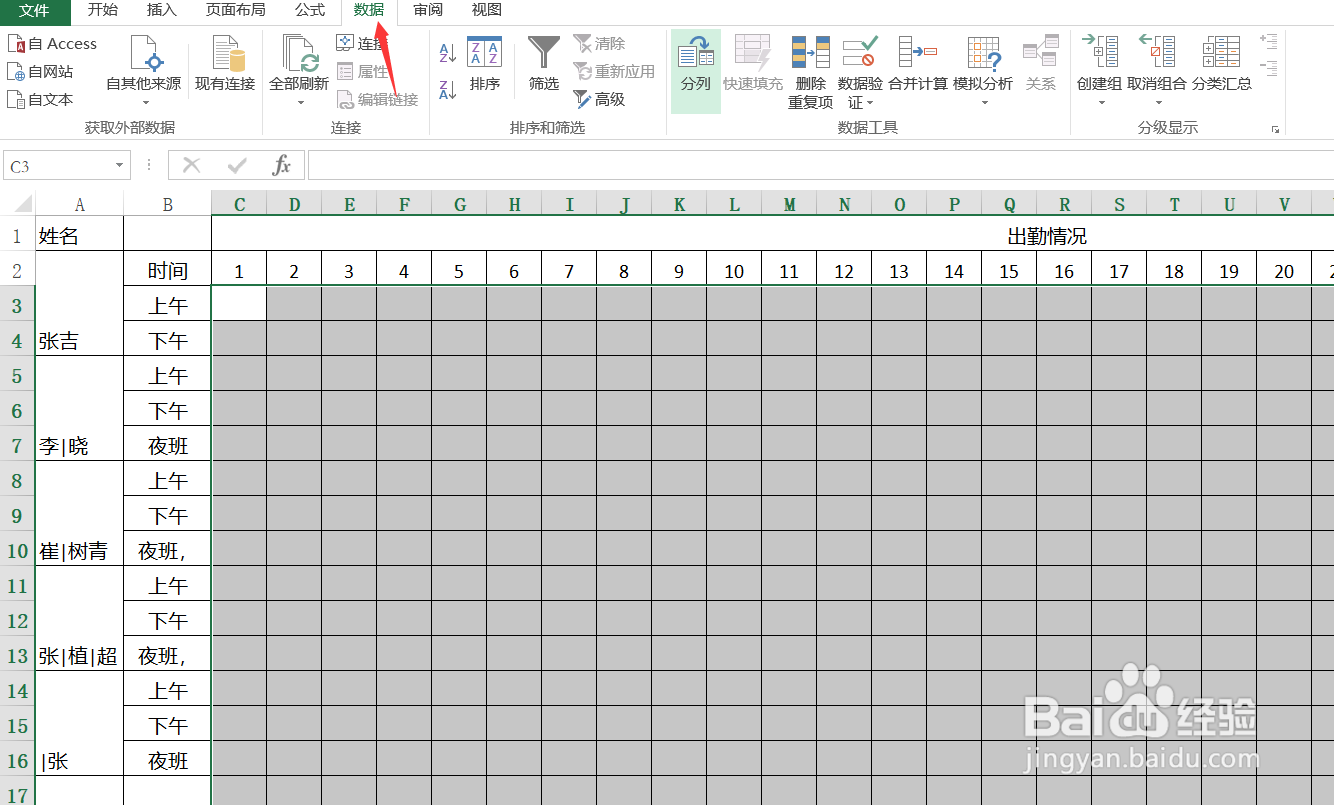Open the 分级显示 dialog launcher
The height and width of the screenshot is (805, 1334).
[1275, 129]
